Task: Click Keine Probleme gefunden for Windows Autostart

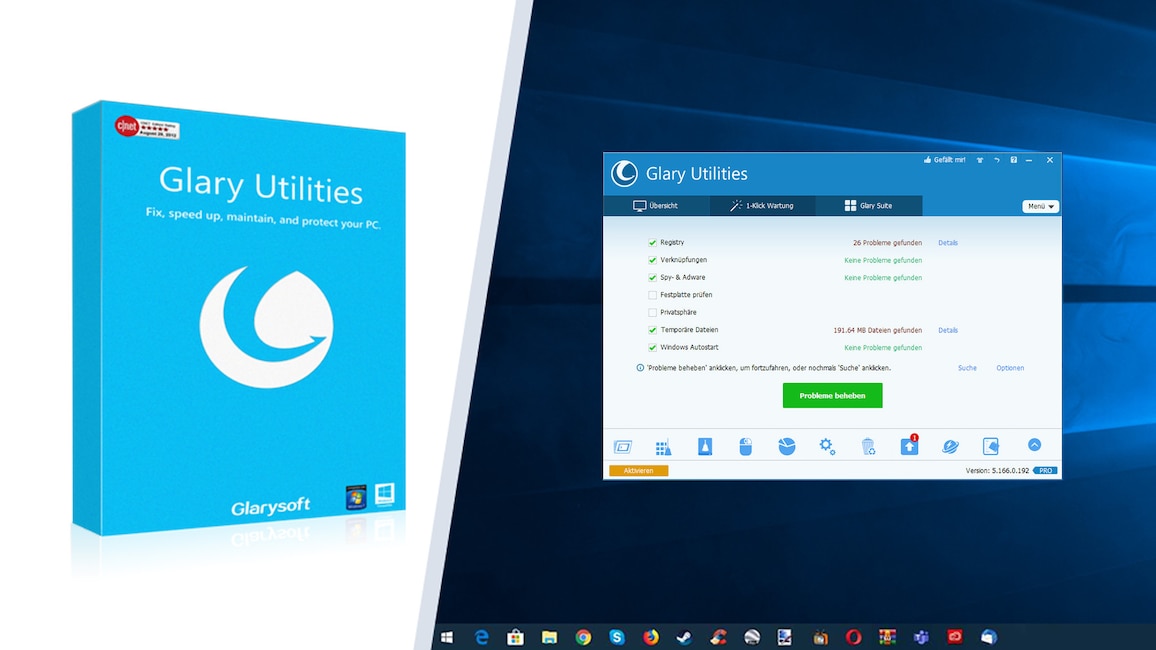Action: point(883,347)
